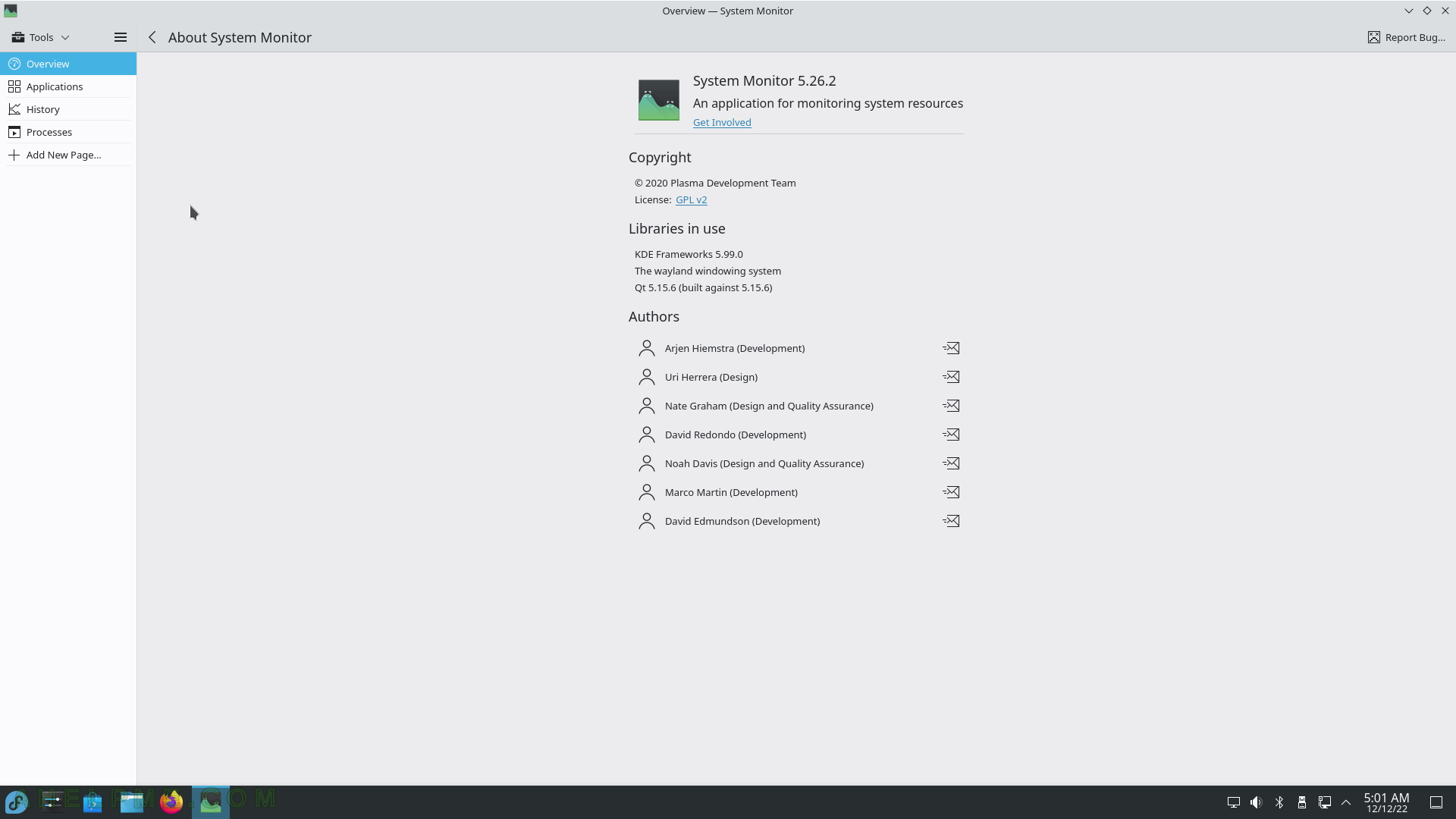Launch Discover software store from taskbar
This screenshot has height=819, width=1456.
click(93, 802)
